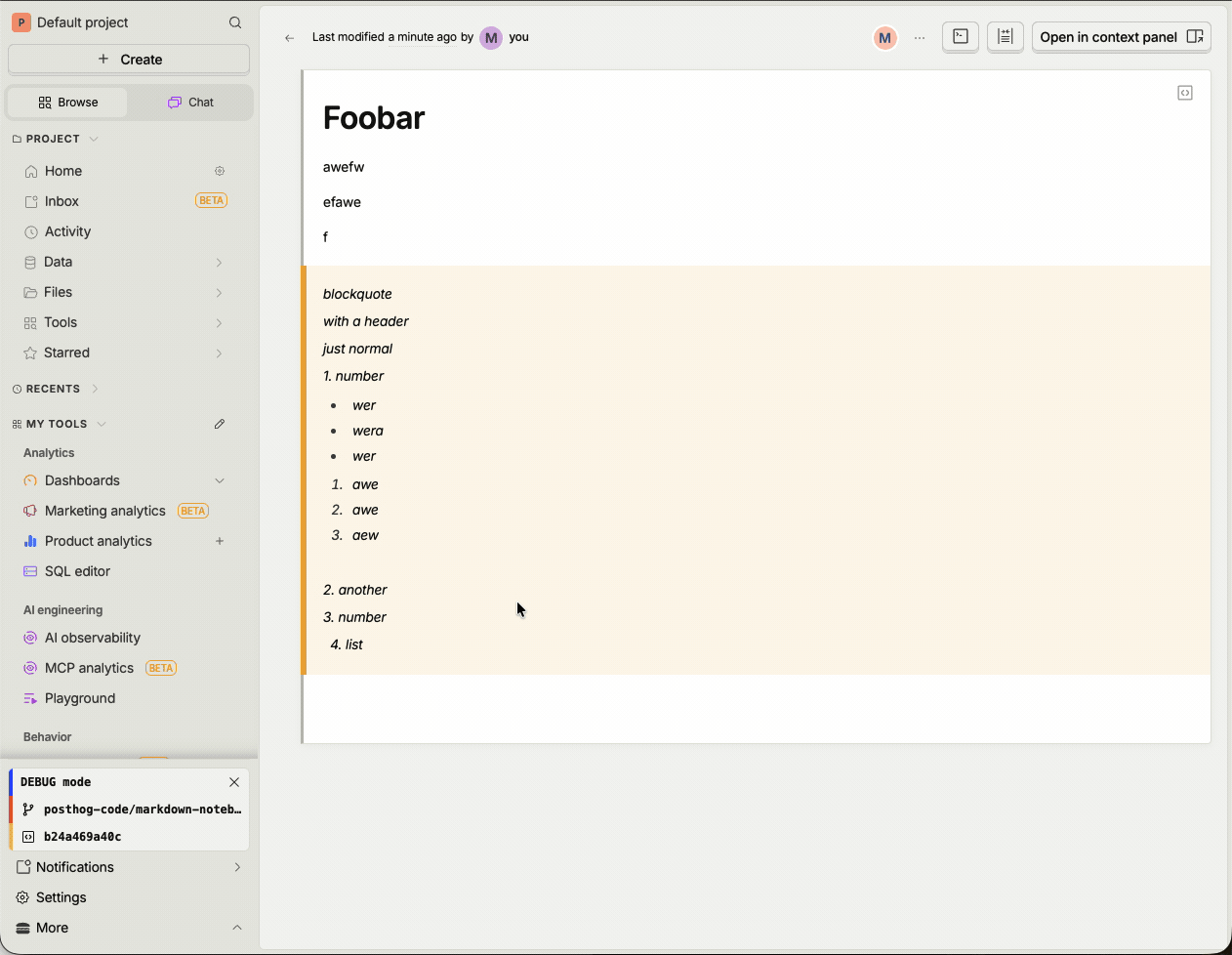Expand the Tools submenu arrow
Screen dimensions: 1232x955
point(219,323)
